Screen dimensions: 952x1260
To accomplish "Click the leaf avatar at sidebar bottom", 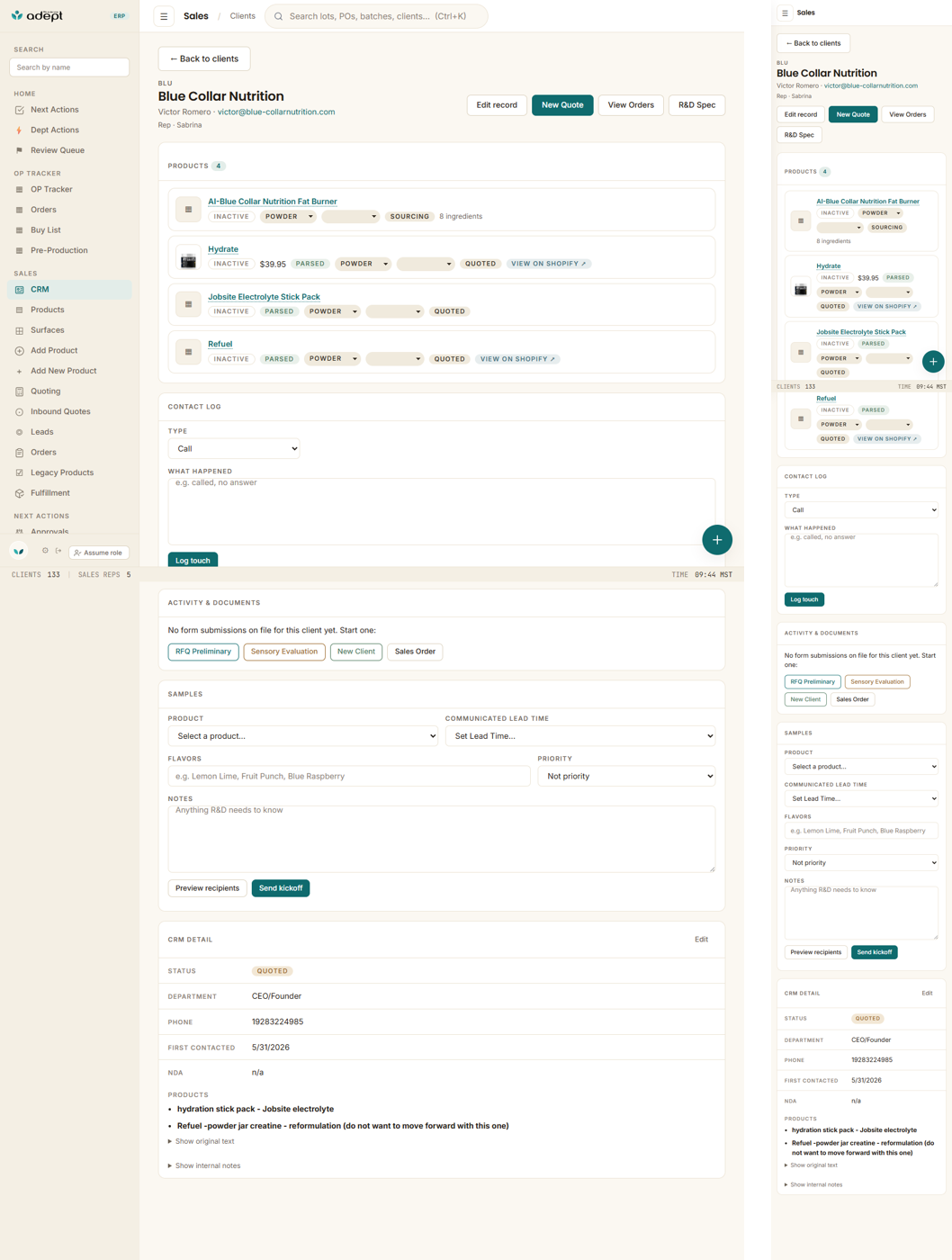I will [19, 552].
